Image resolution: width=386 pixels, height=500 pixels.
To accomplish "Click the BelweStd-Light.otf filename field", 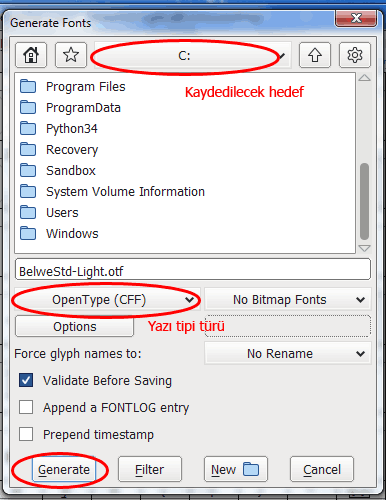I will point(193,269).
